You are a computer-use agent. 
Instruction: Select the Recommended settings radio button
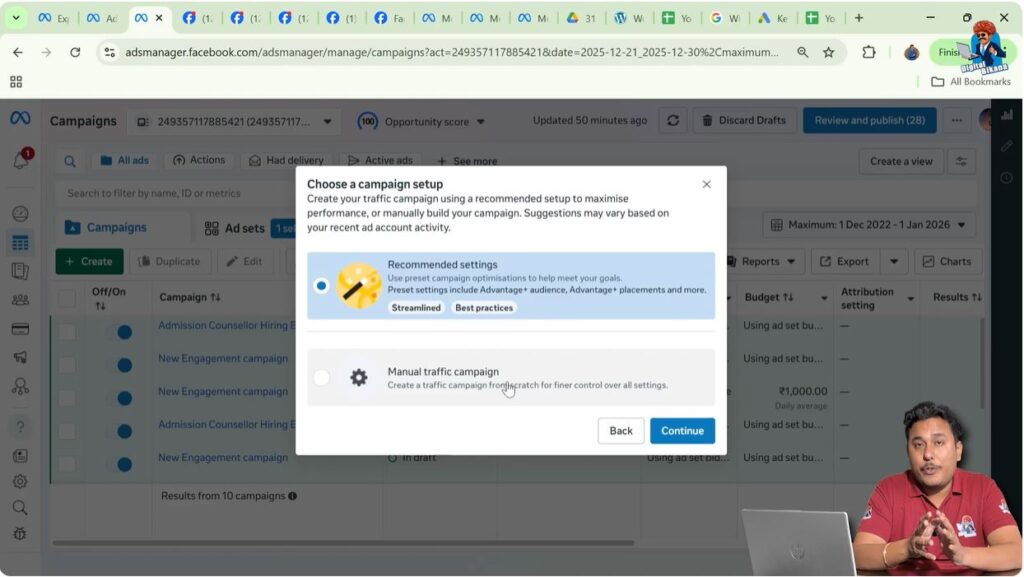[x=321, y=284]
